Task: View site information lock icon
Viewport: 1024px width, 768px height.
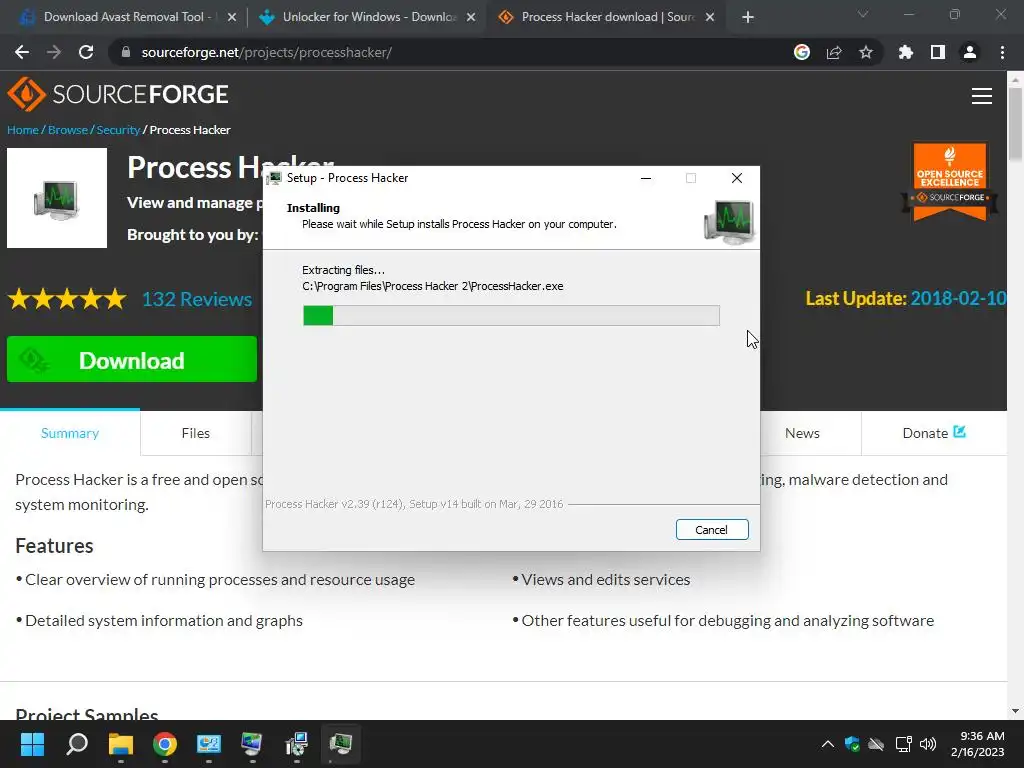Action: pyautogui.click(x=126, y=52)
